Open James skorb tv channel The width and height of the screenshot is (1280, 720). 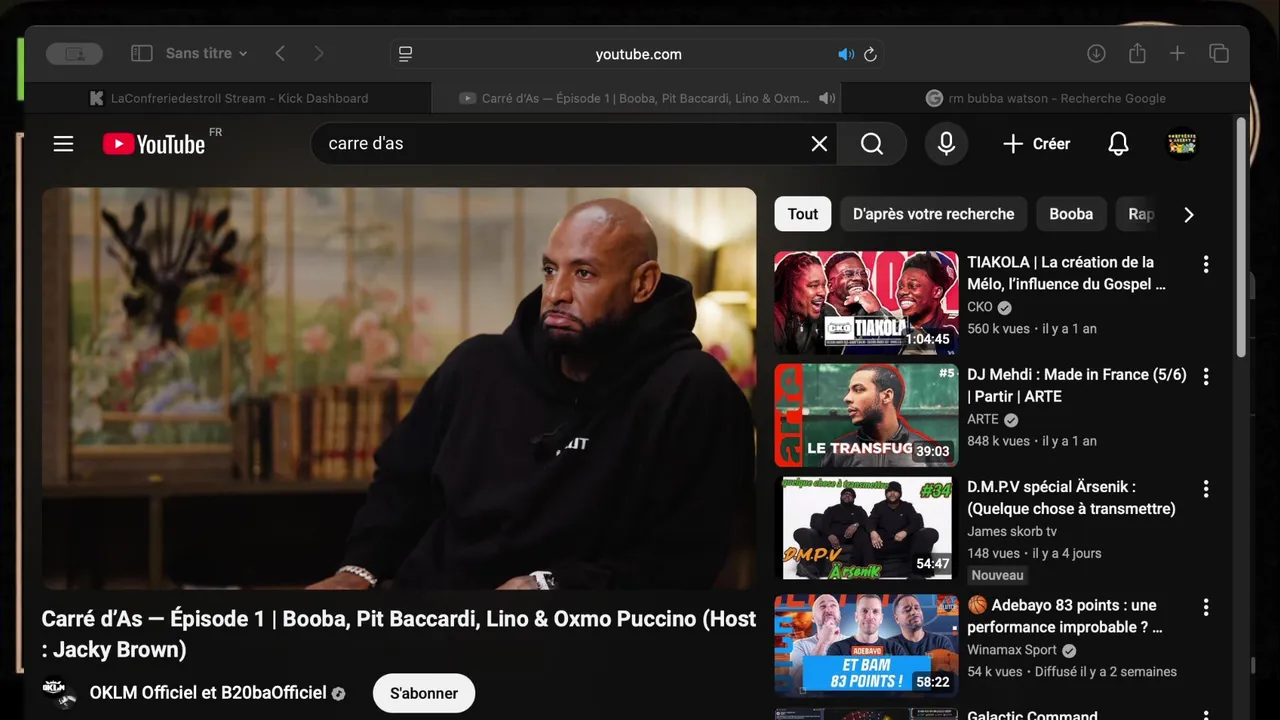point(1012,531)
